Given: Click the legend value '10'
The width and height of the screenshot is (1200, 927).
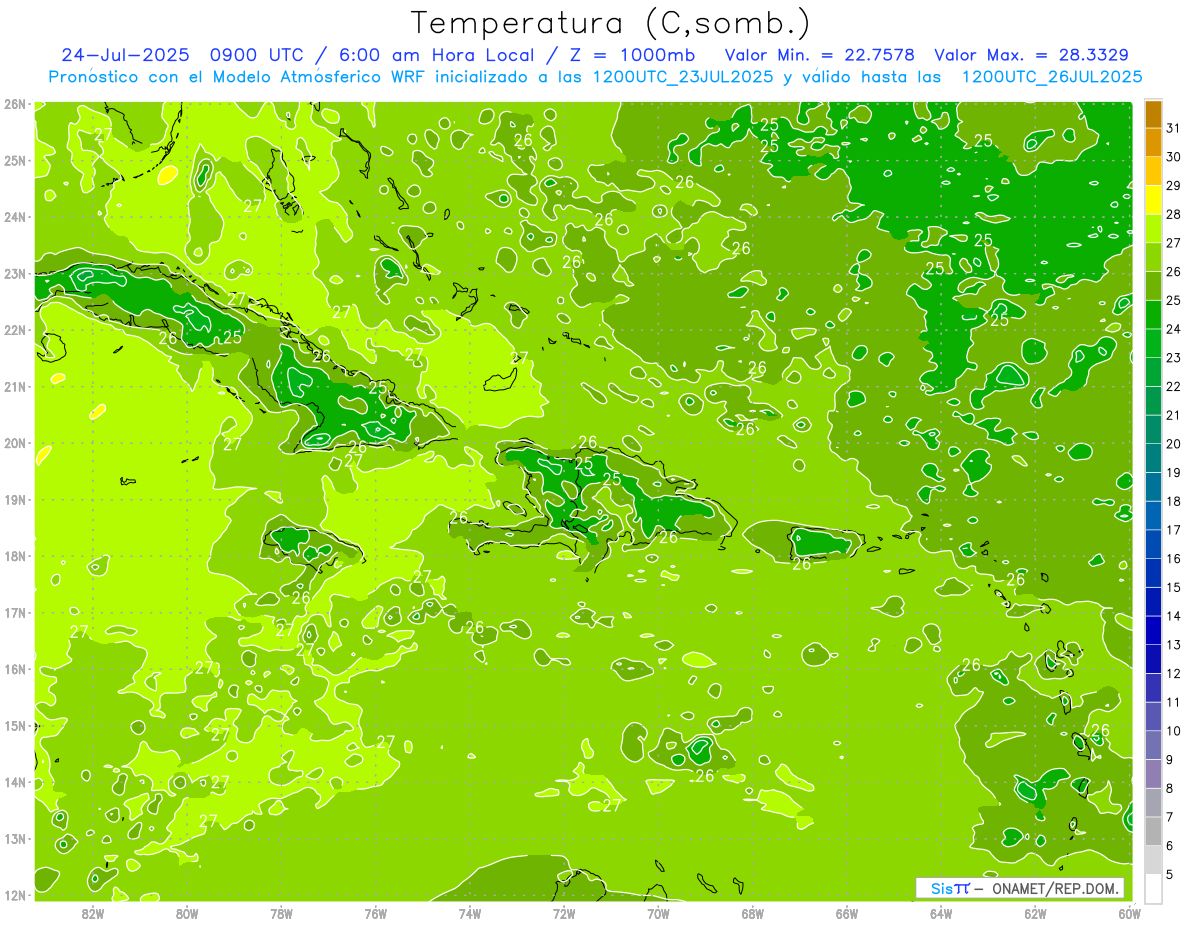Looking at the screenshot, I should point(1174,731).
